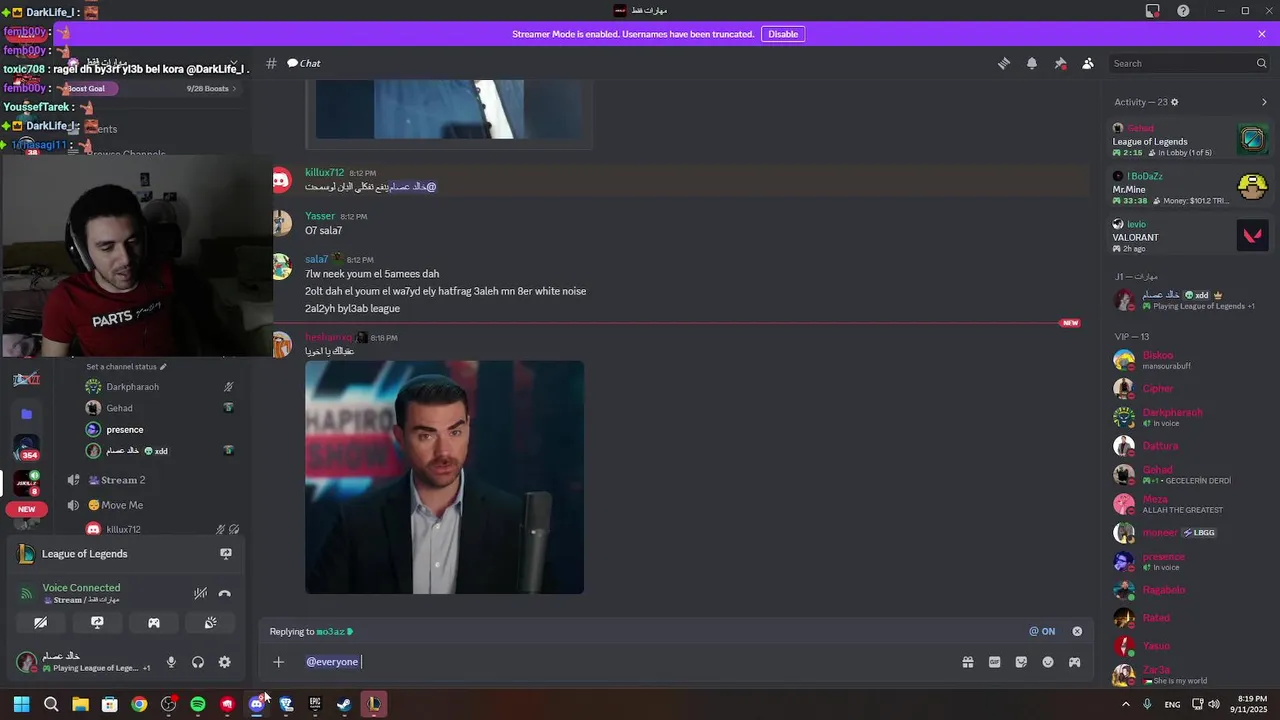The width and height of the screenshot is (1280, 720).
Task: Dismiss the Streamer Mode banner
Action: click(x=1262, y=34)
